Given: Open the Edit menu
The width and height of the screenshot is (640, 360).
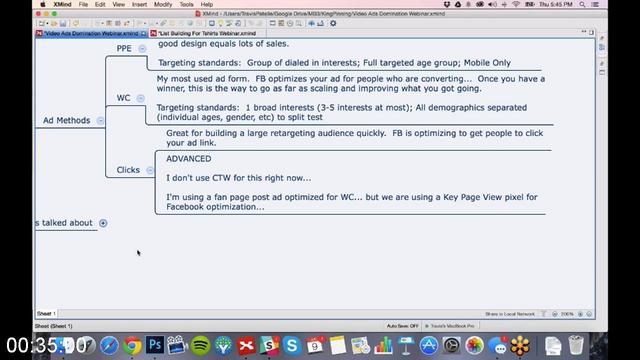Looking at the screenshot, I should tap(100, 4).
